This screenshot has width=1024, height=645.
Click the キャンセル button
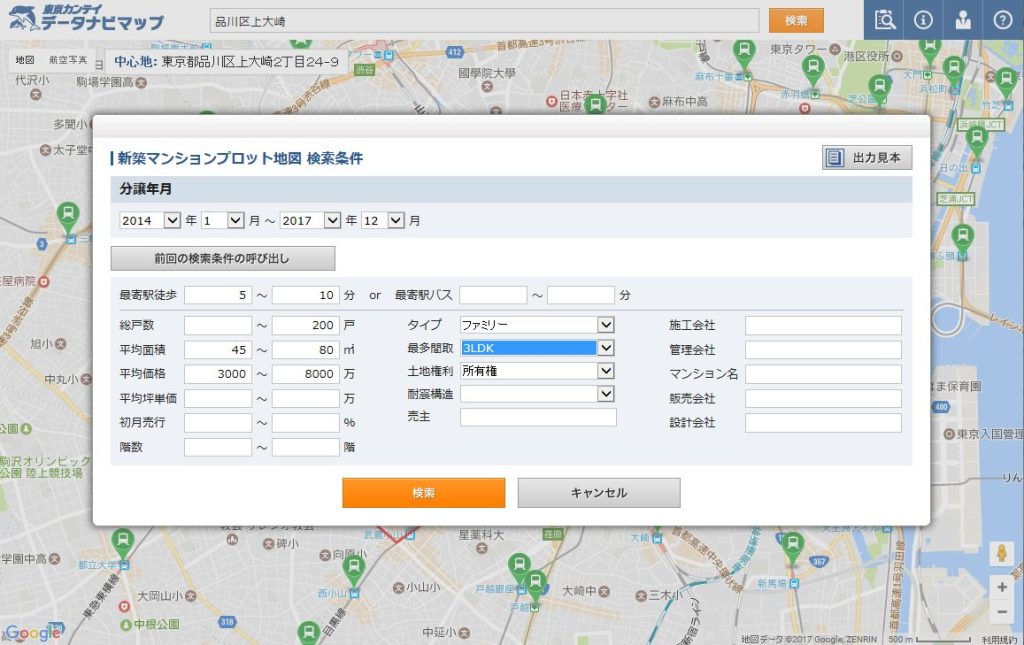click(x=599, y=493)
